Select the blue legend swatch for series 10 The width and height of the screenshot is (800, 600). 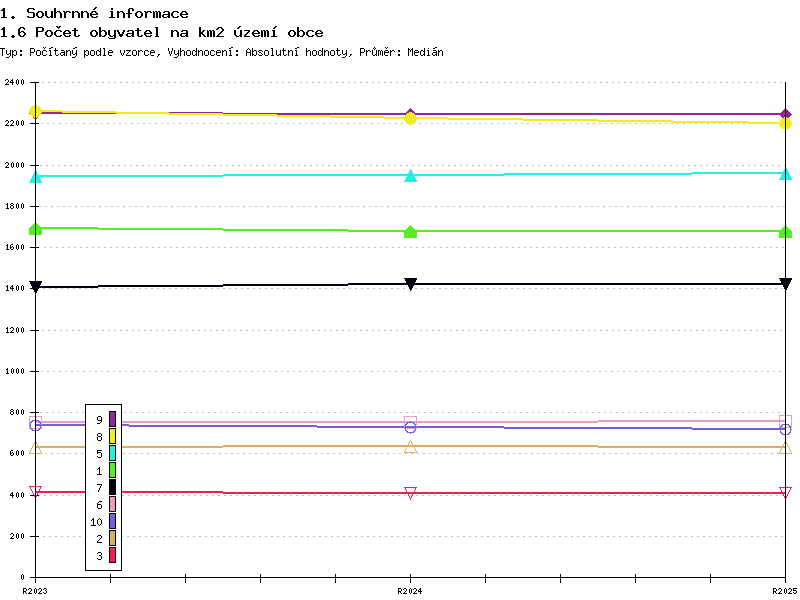click(x=112, y=521)
